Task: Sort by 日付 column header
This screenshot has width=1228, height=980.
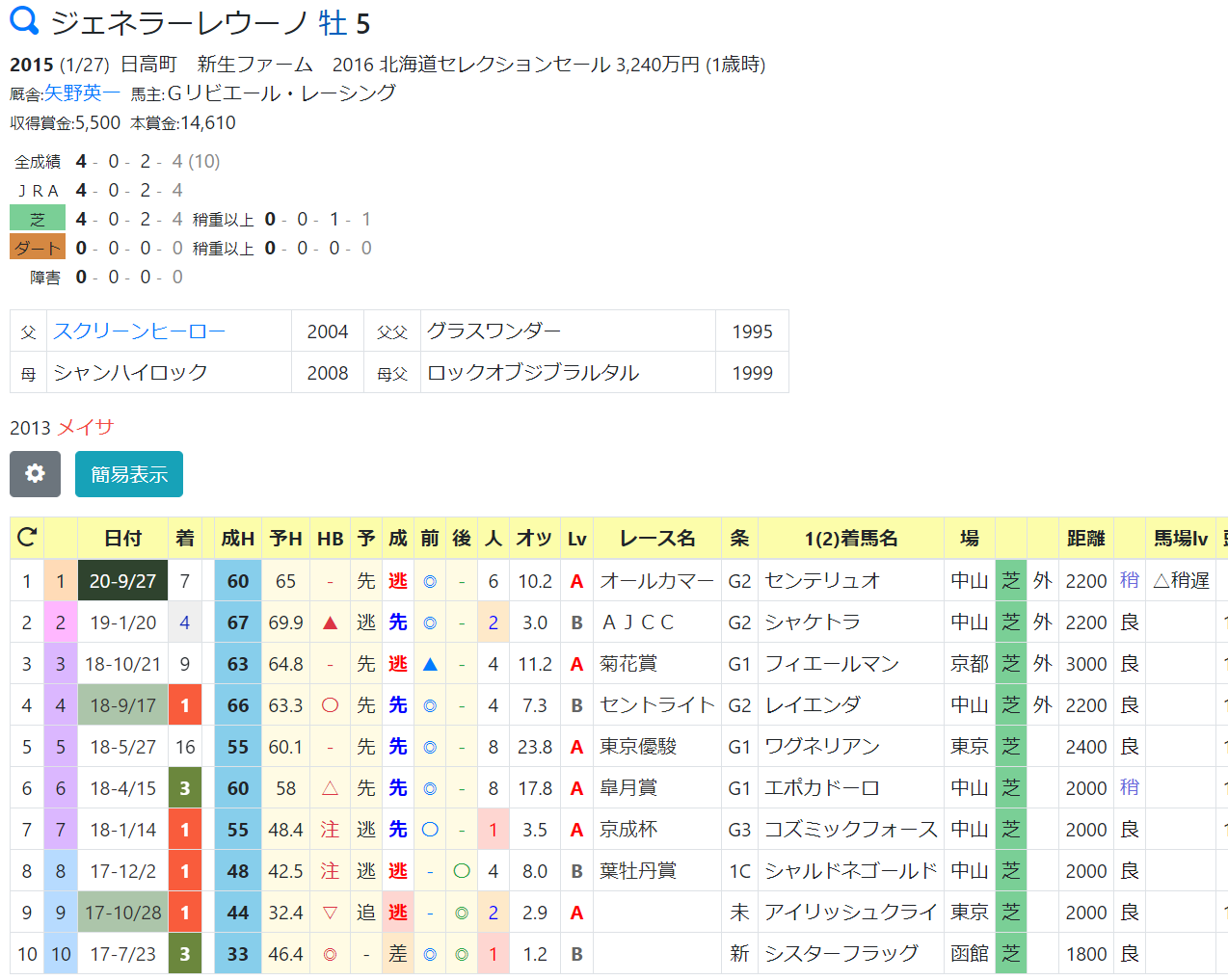Action: tap(122, 538)
